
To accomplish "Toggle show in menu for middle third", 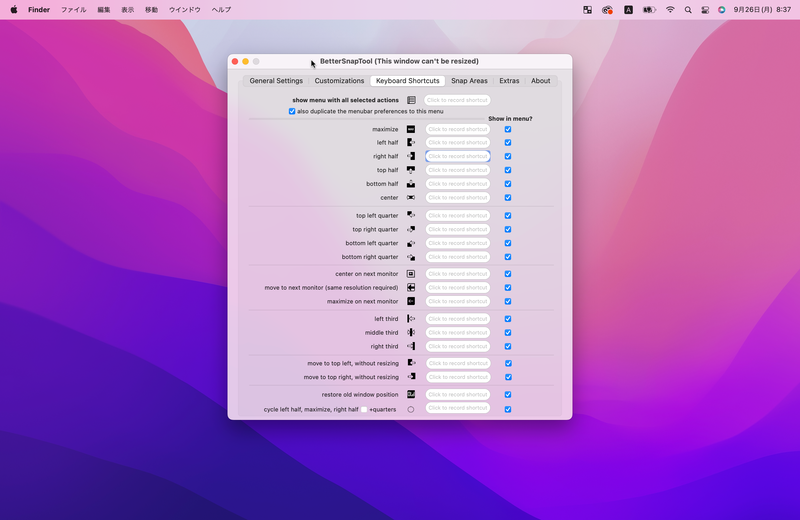I will [x=508, y=333].
